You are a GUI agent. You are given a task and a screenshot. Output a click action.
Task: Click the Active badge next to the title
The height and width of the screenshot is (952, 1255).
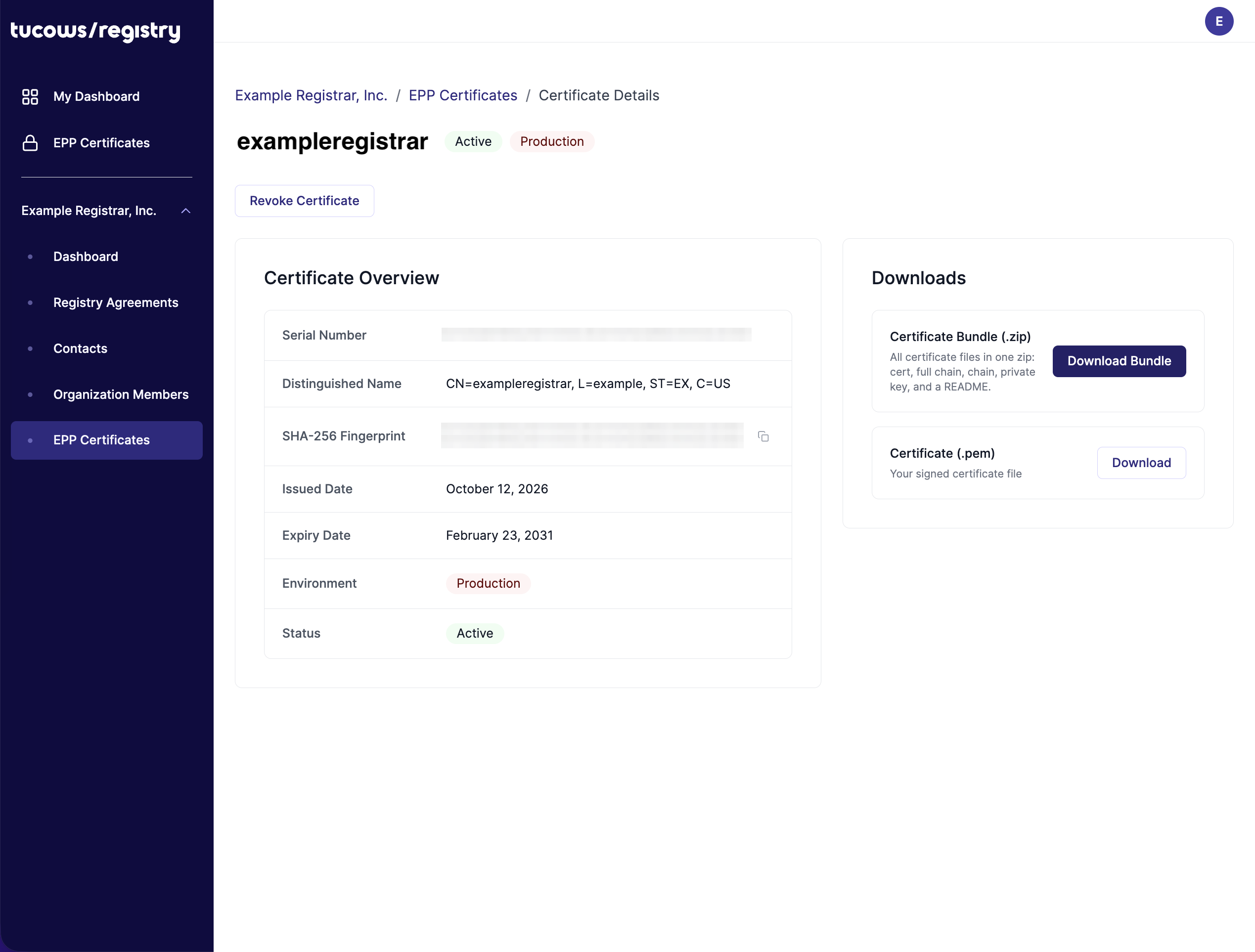pos(473,141)
